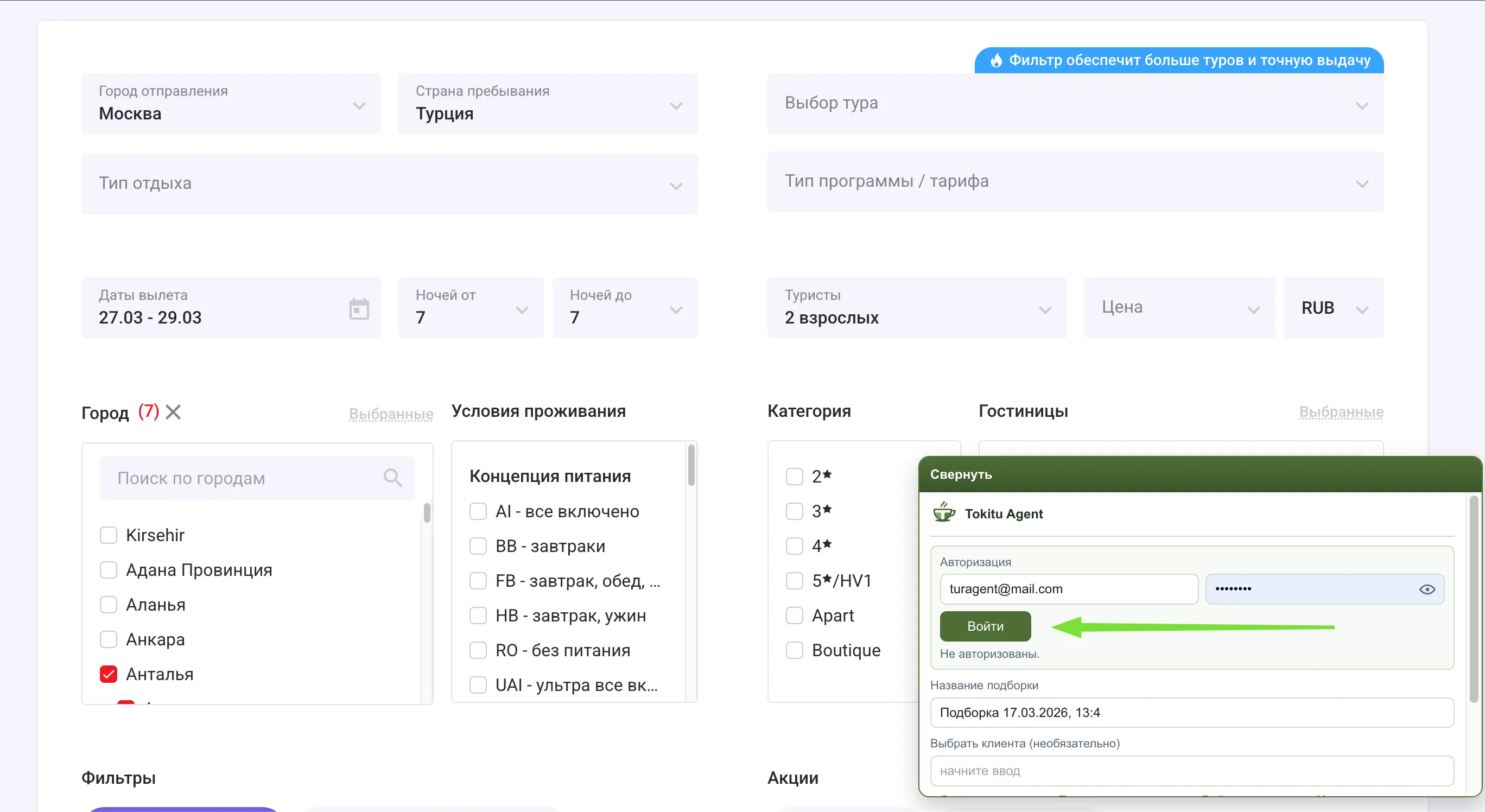The image size is (1485, 812).
Task: Click Выбранные link next to Город
Action: (x=391, y=414)
